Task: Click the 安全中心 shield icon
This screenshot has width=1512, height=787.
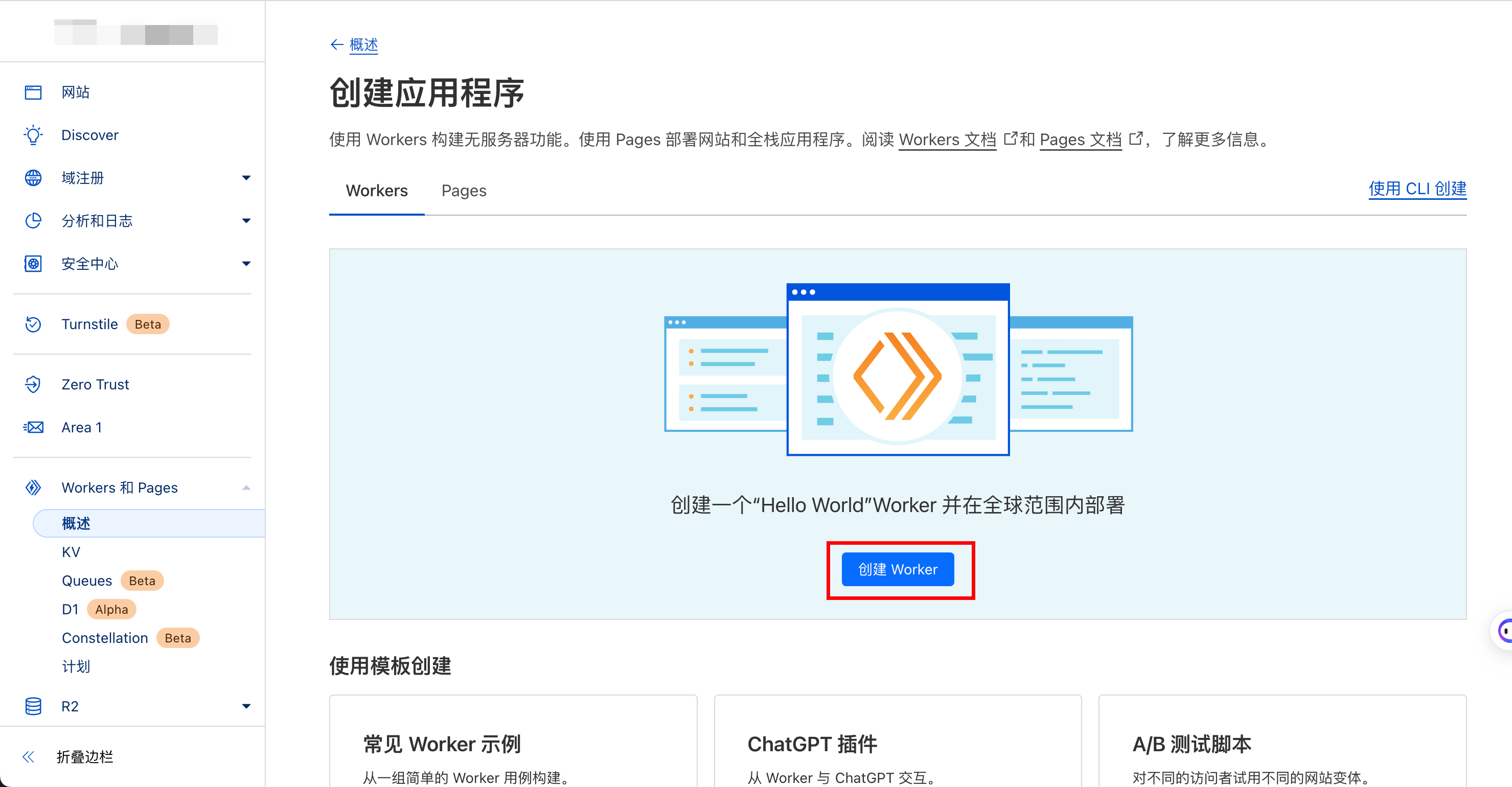Action: [x=33, y=264]
